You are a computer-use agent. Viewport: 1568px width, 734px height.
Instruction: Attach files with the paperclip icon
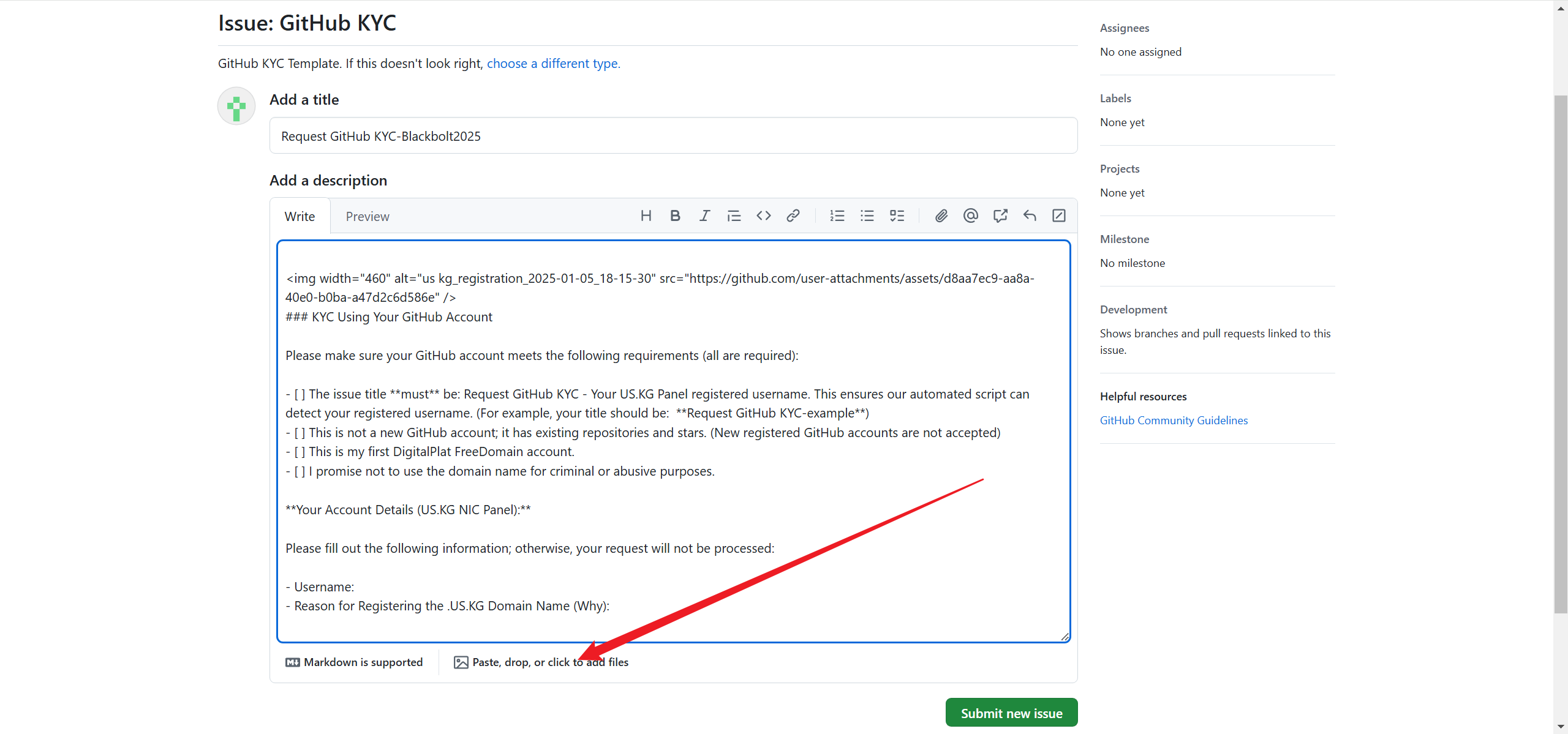(941, 215)
